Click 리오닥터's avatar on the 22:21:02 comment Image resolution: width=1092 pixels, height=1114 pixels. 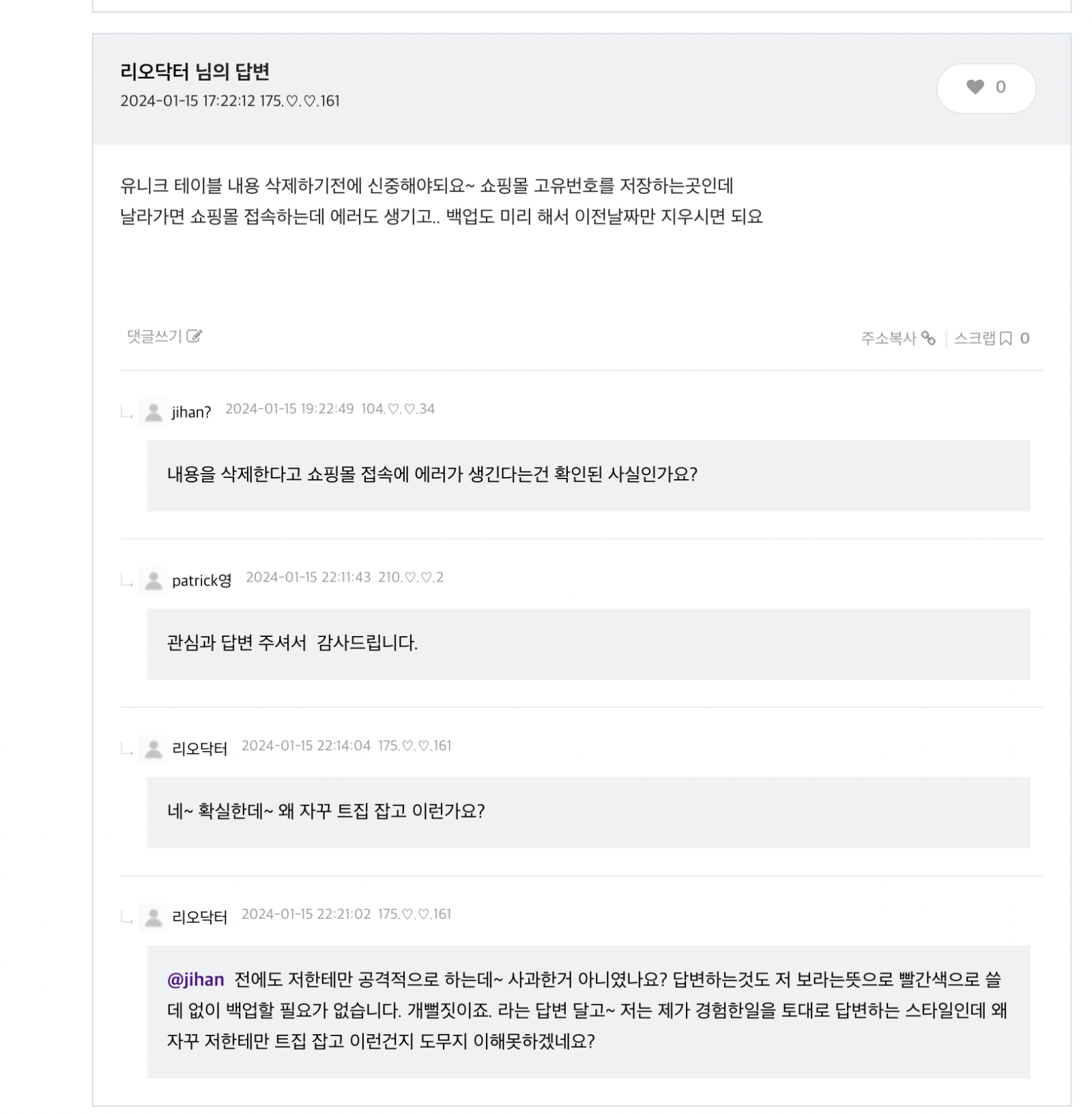click(x=154, y=917)
